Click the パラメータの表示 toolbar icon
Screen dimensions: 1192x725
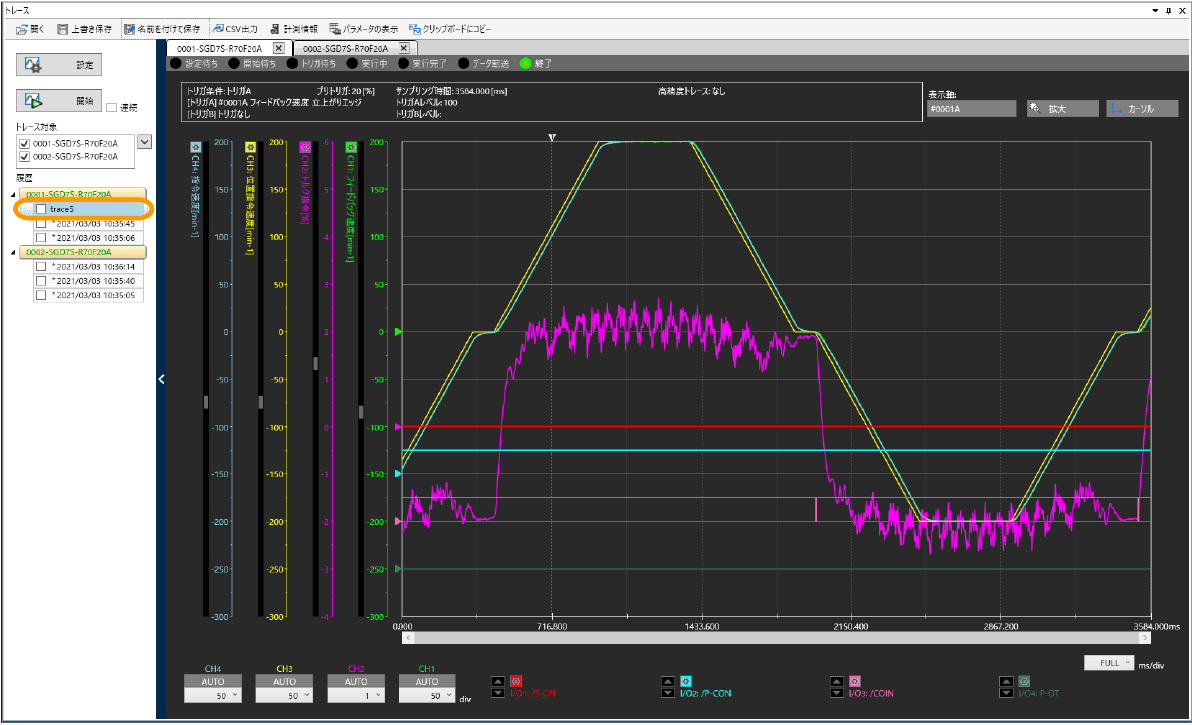[x=336, y=29]
